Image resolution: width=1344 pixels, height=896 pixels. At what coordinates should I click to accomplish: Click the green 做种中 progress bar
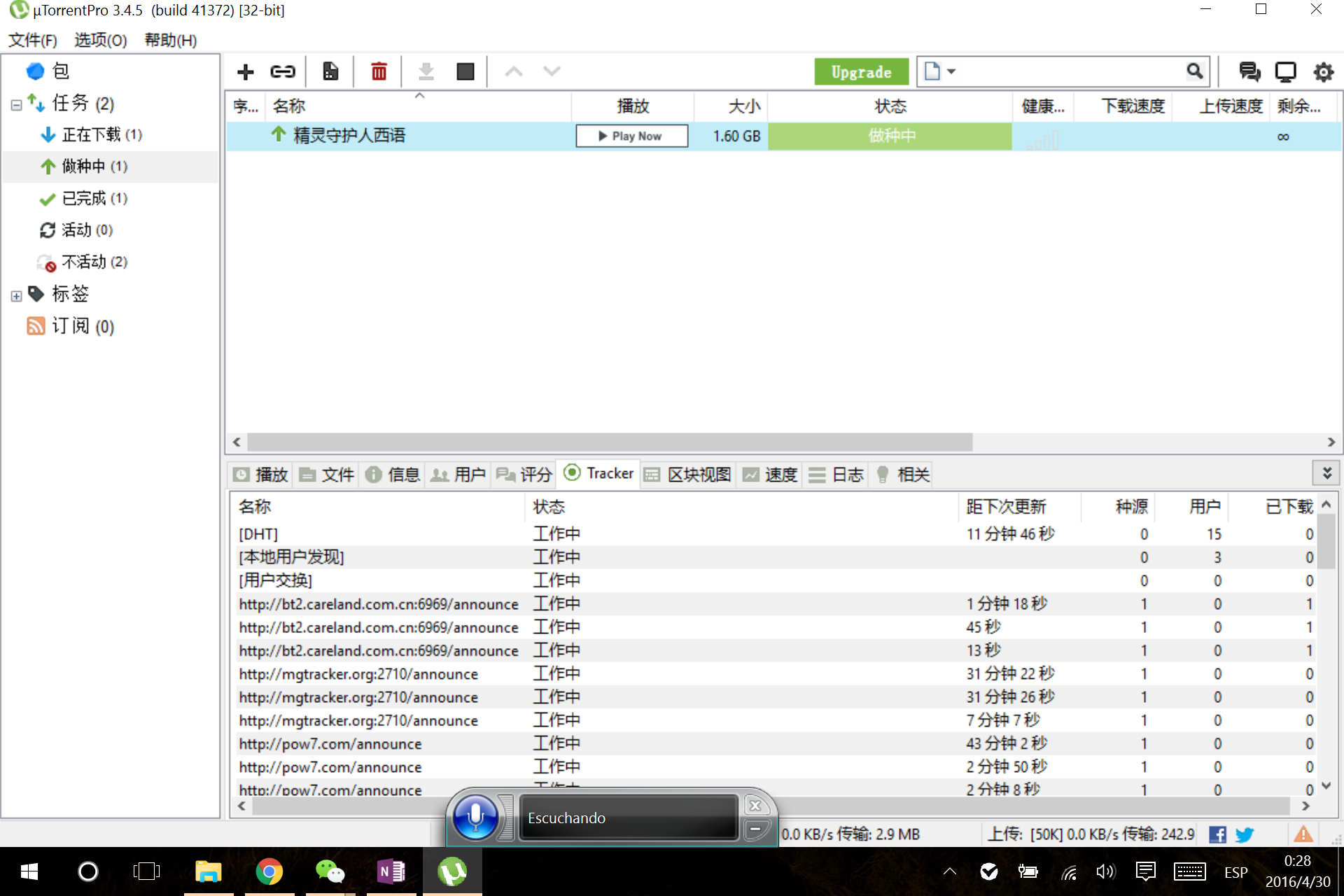(890, 136)
